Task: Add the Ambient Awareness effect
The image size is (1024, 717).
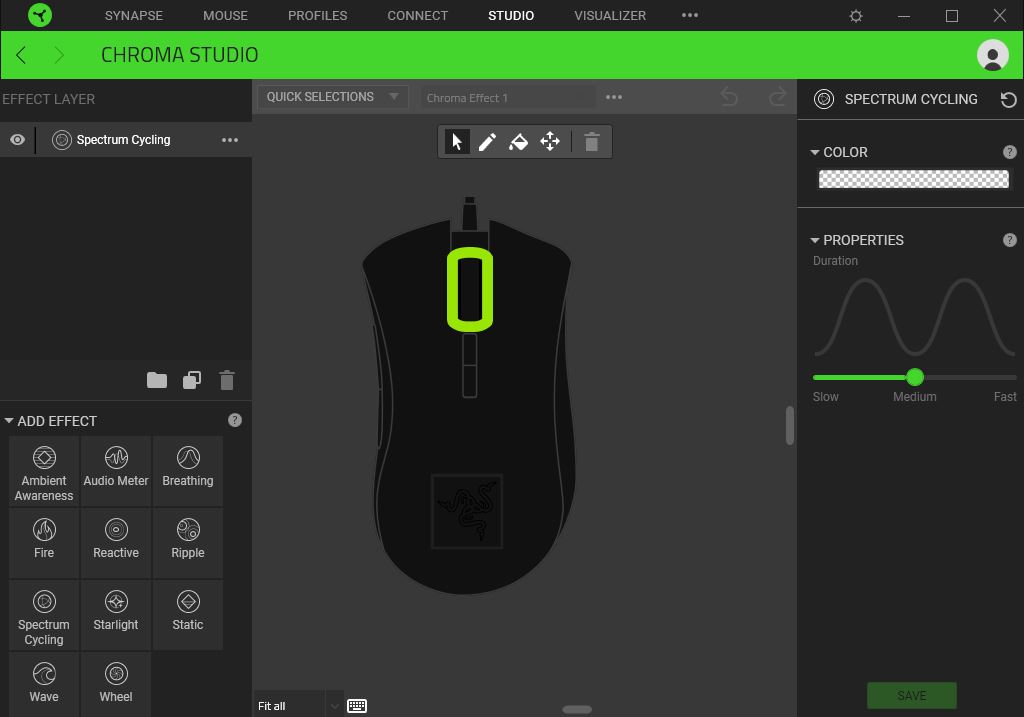Action: (x=44, y=471)
